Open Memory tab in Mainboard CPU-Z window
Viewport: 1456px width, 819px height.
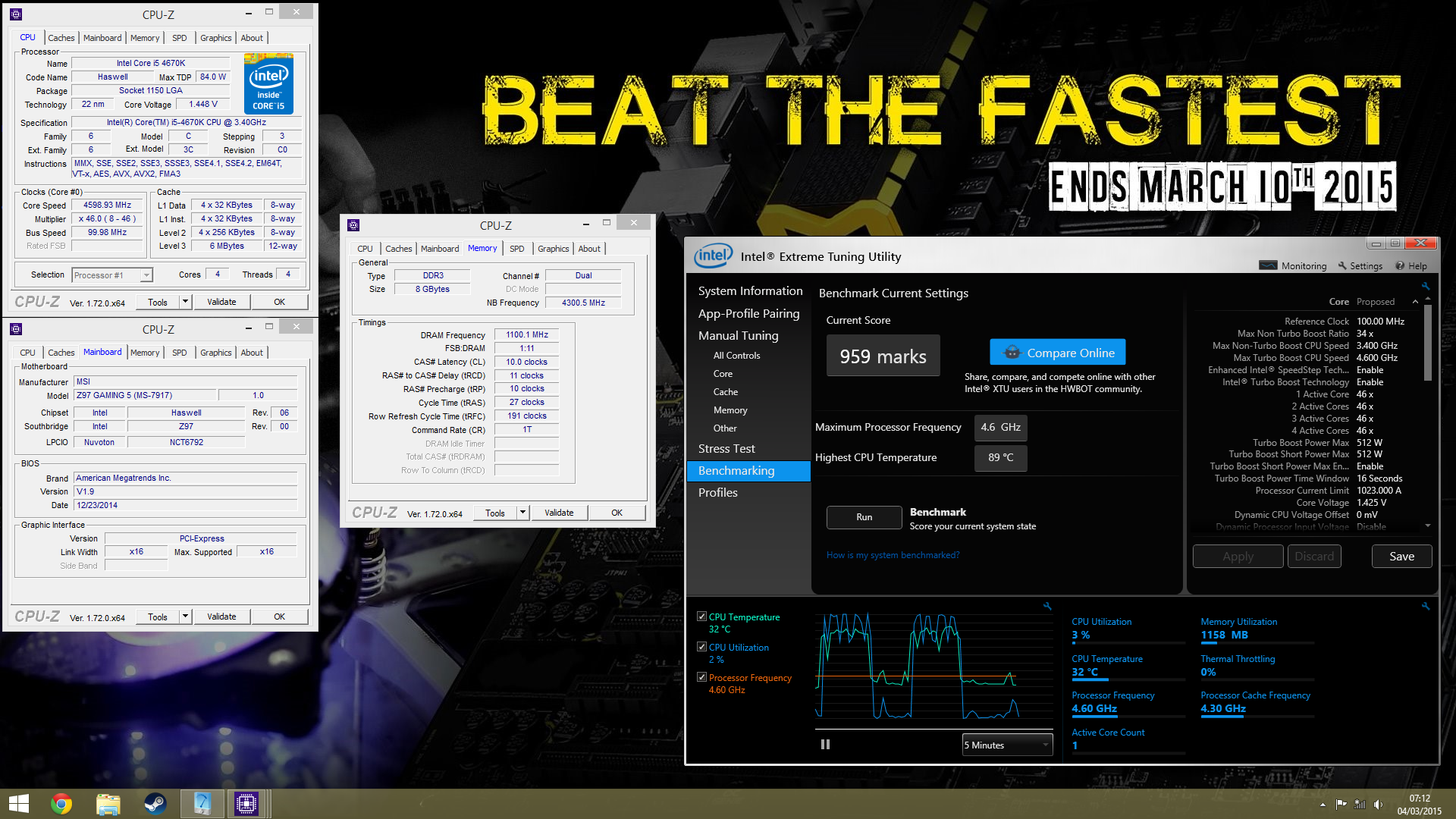coord(144,353)
